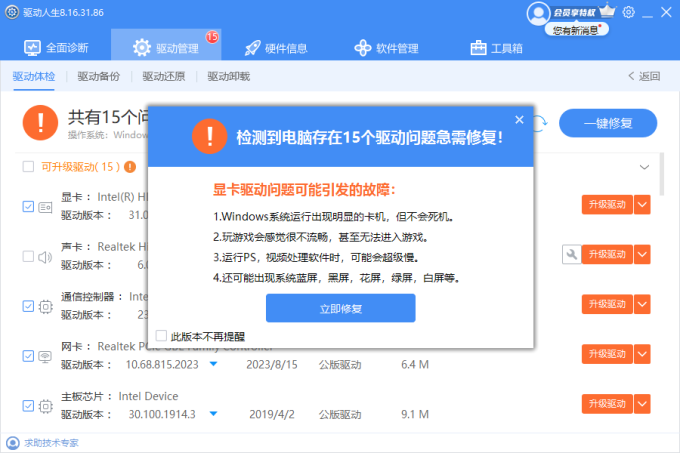The width and height of the screenshot is (680, 453).
Task: Uncheck the 显卡 driver checkbox
Action: pos(28,206)
